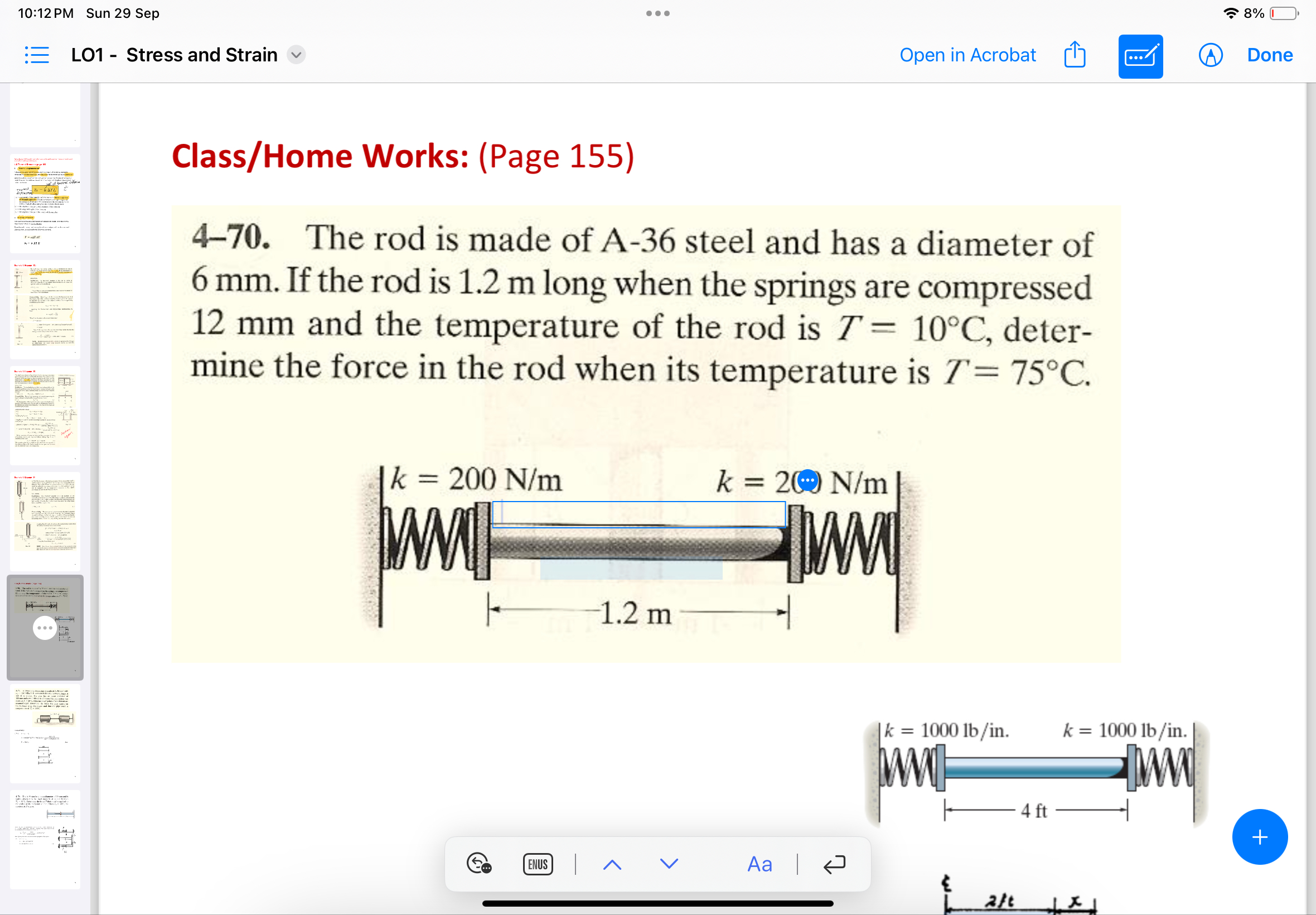Viewport: 1316px width, 915px height.
Task: Toggle the form-fill annotation tool
Action: tap(1140, 56)
